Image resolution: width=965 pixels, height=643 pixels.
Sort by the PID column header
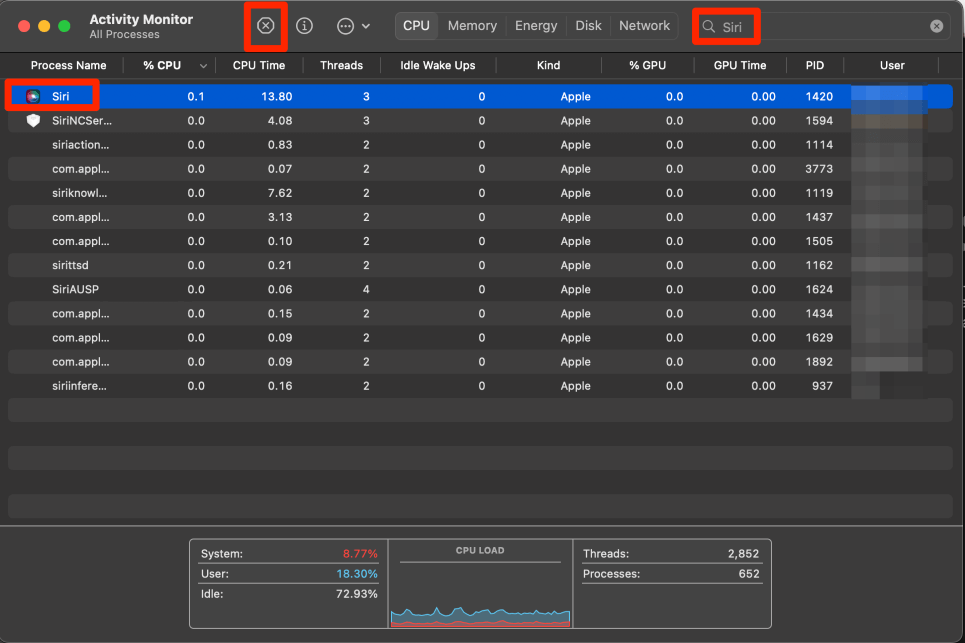(814, 65)
